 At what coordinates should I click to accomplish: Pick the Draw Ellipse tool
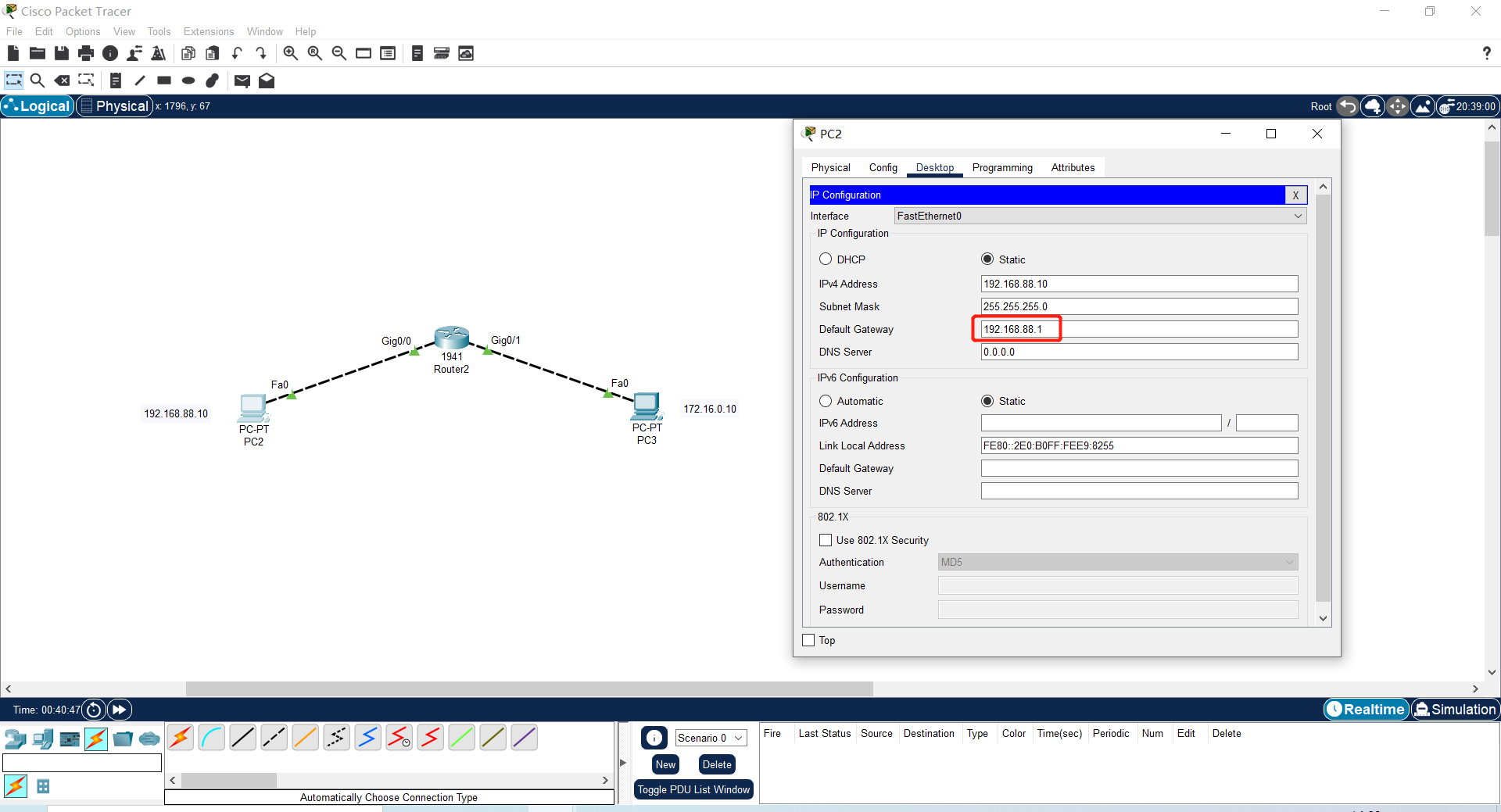point(188,80)
